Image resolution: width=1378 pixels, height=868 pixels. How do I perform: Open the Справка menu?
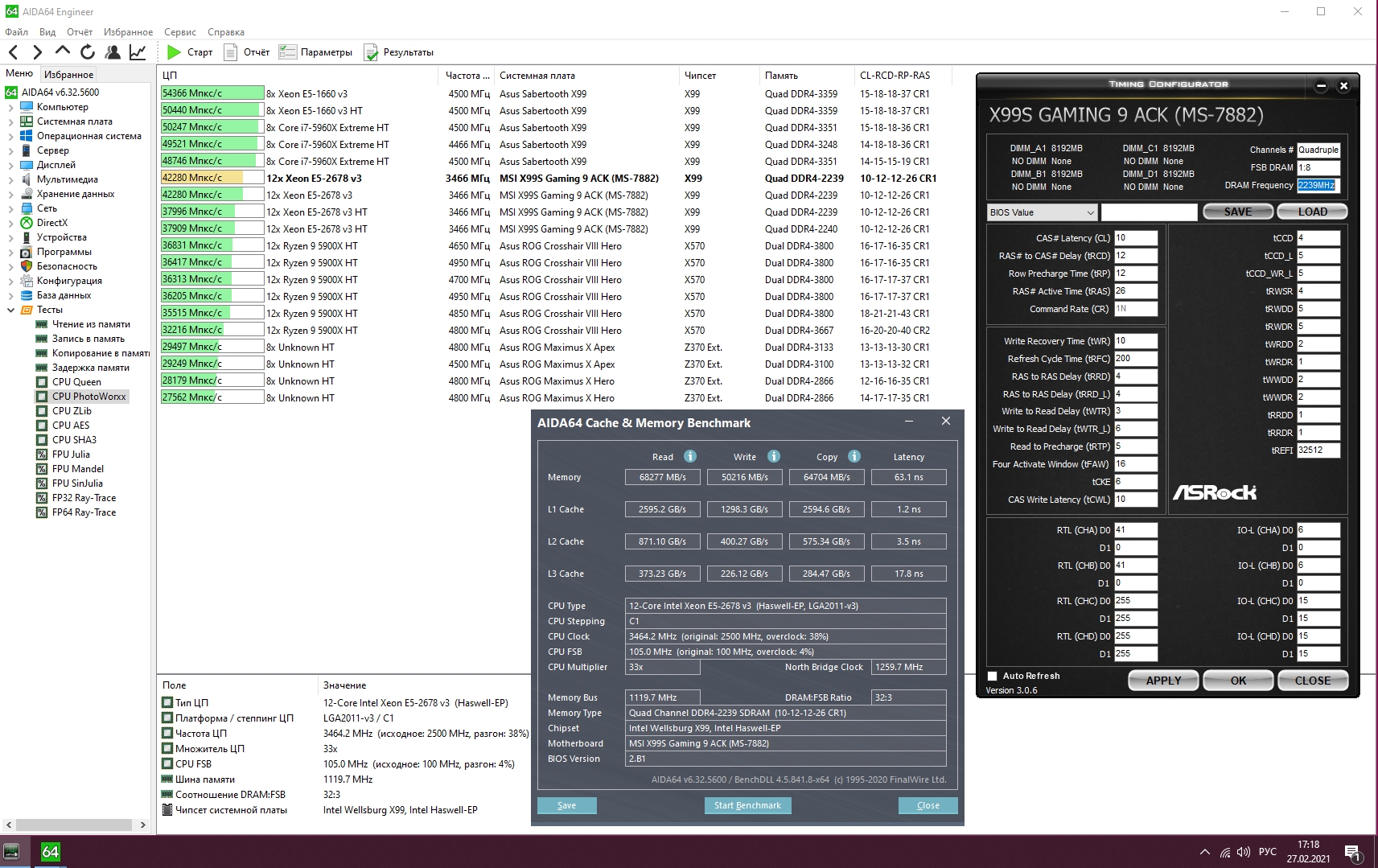click(x=226, y=32)
